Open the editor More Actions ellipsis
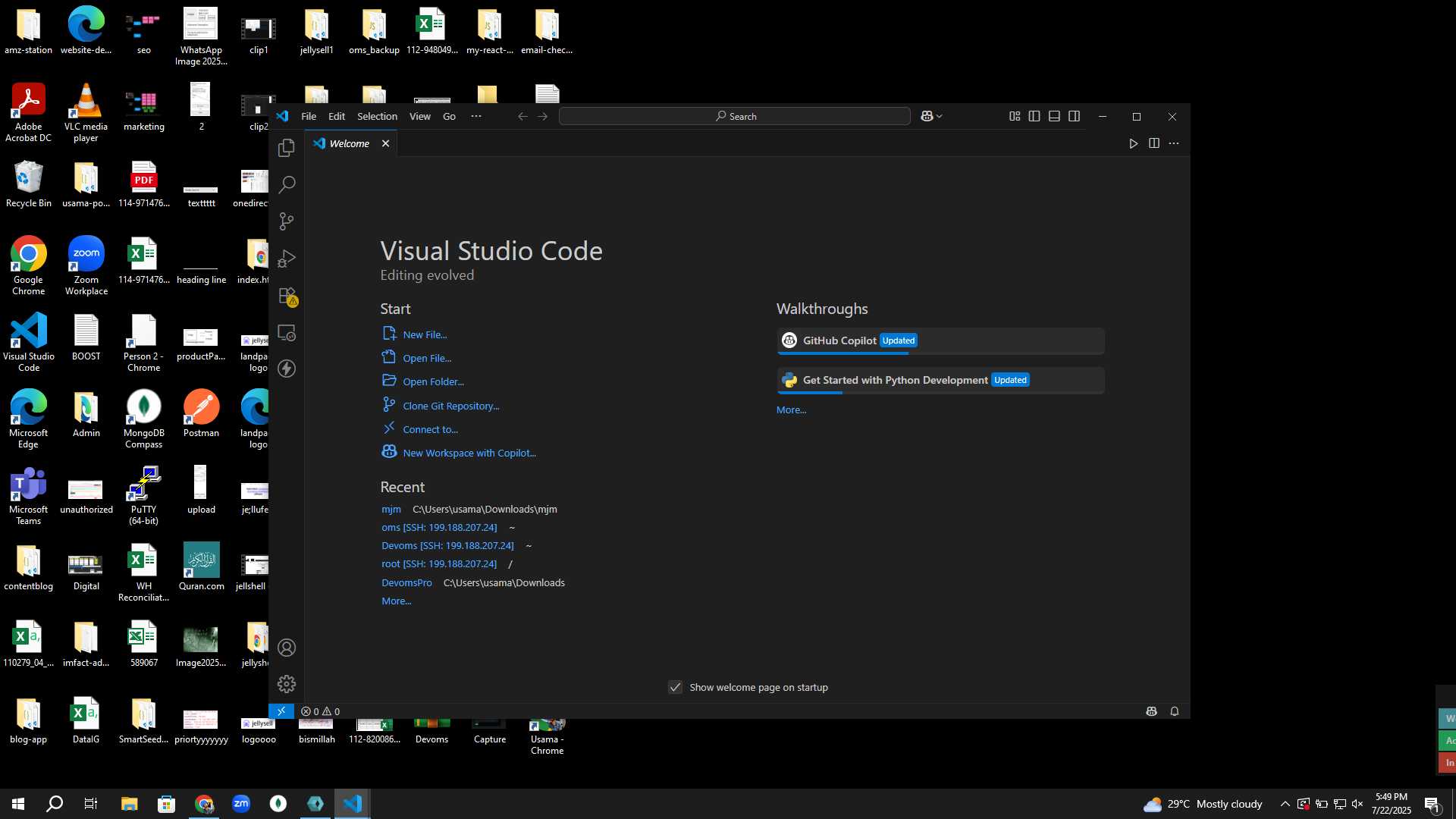Screen dimensions: 1456x819 coord(1174,143)
